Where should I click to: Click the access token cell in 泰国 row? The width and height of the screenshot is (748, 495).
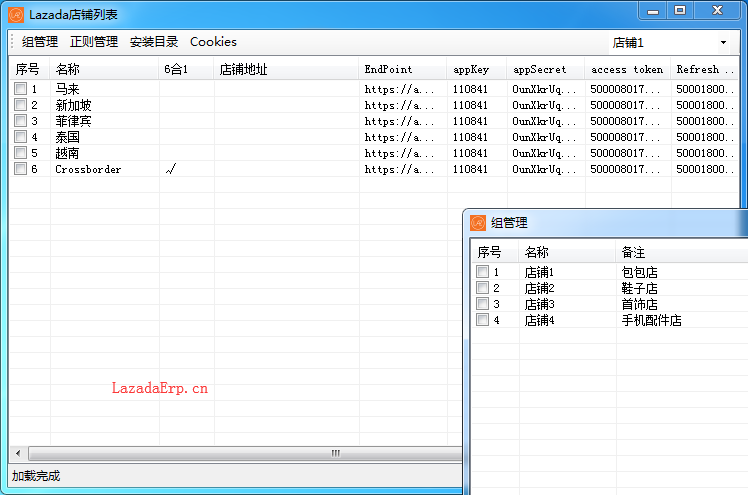[x=625, y=137]
